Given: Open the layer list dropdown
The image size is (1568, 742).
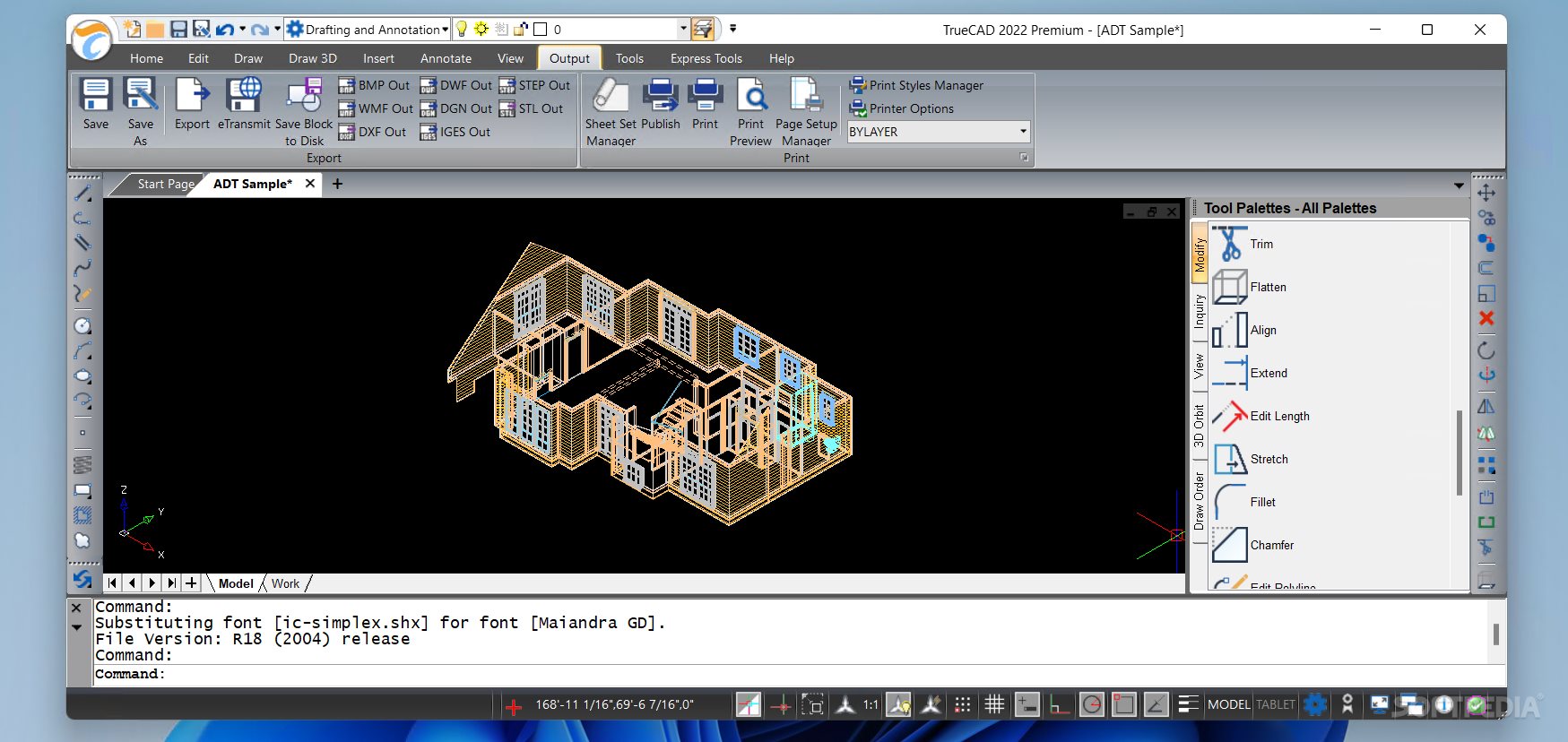Looking at the screenshot, I should (x=683, y=29).
